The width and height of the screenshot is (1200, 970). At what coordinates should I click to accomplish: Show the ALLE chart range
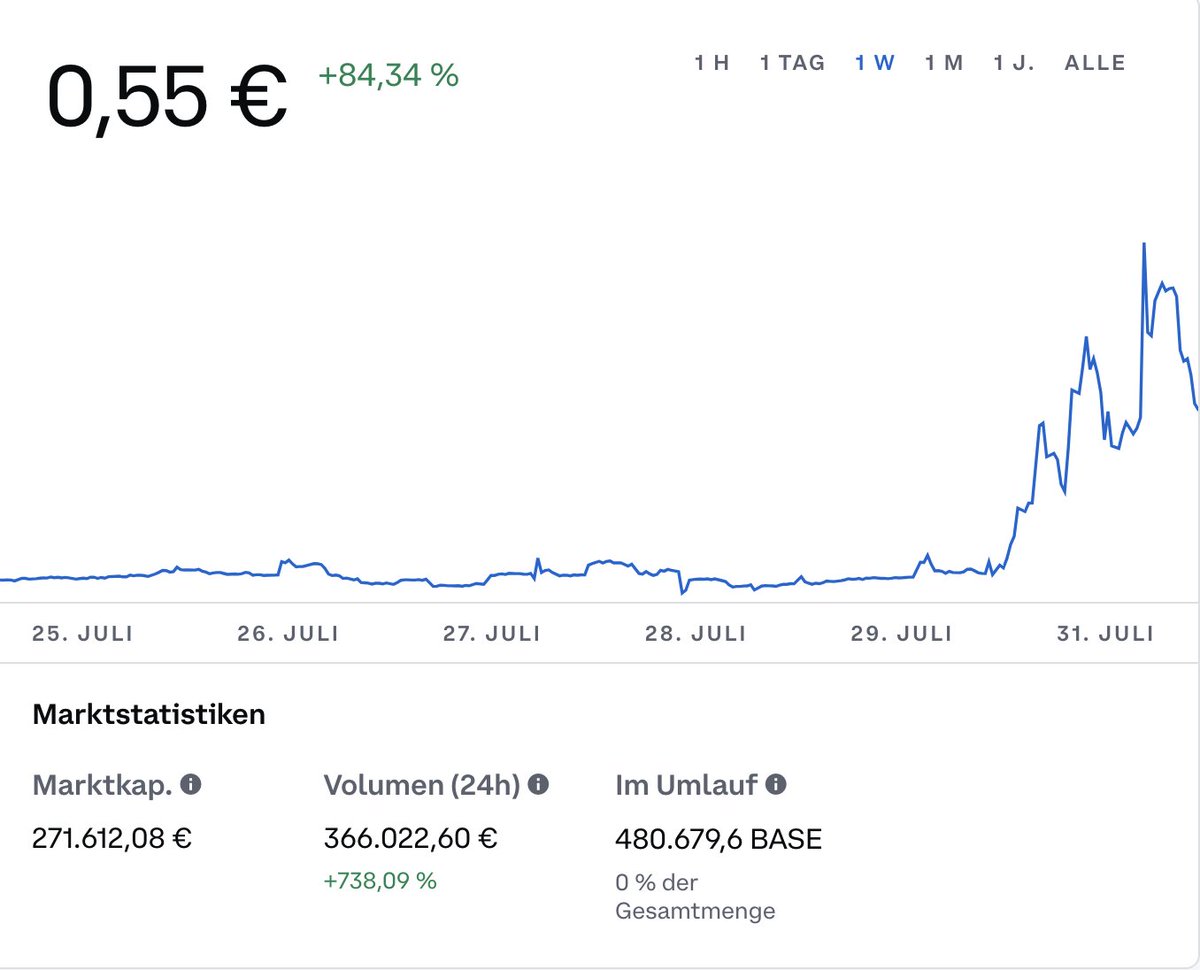point(1095,63)
